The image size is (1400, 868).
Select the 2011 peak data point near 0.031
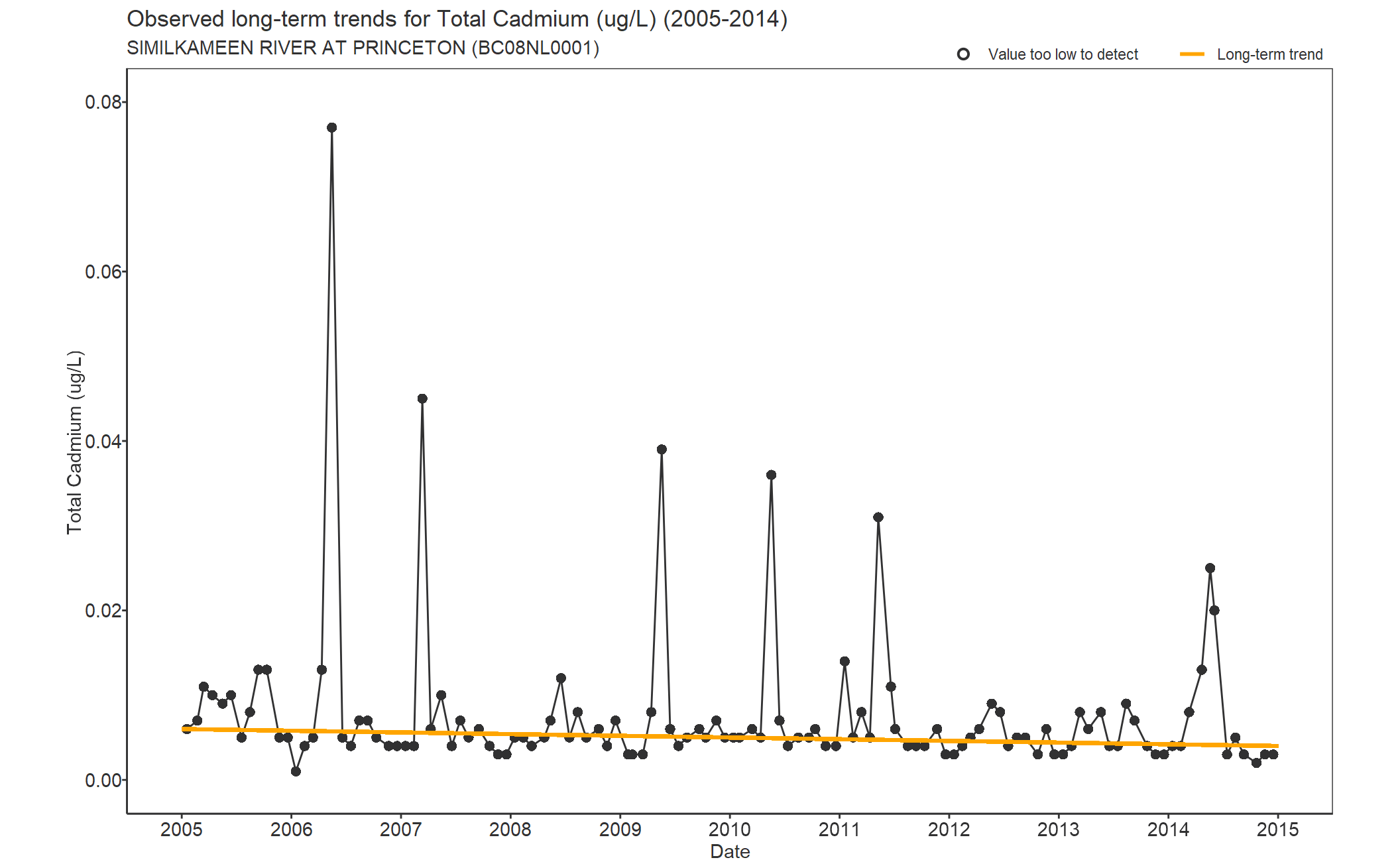(x=878, y=517)
